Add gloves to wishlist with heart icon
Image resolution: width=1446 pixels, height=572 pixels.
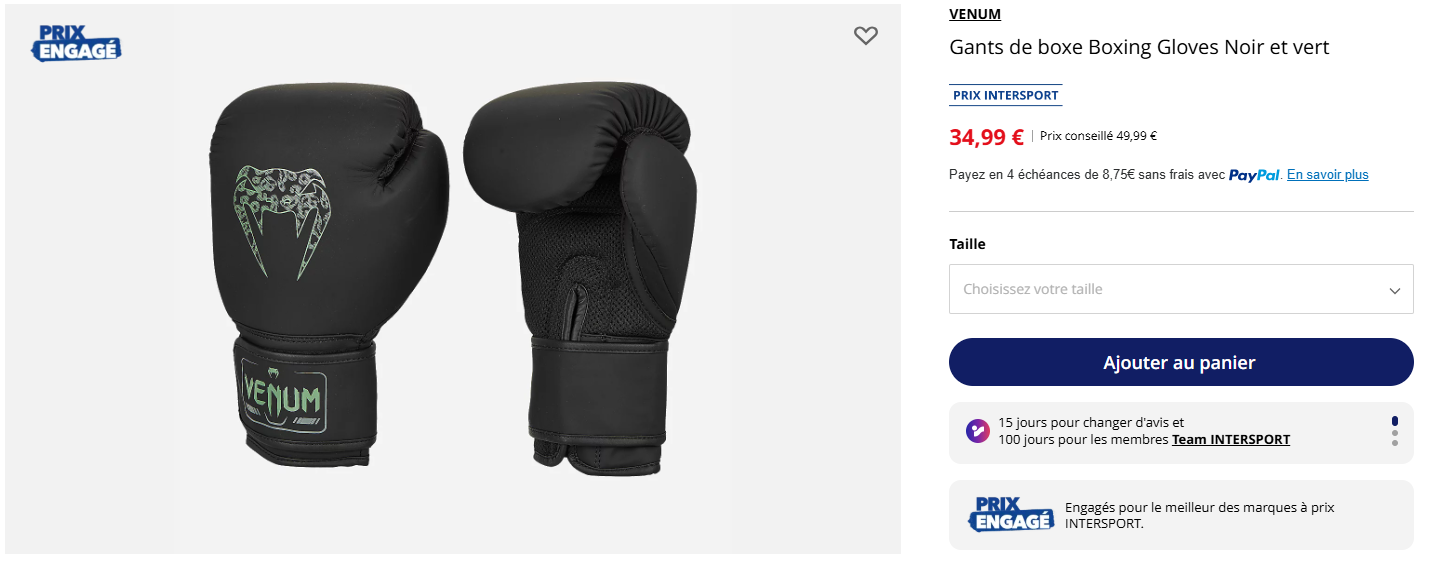(866, 36)
